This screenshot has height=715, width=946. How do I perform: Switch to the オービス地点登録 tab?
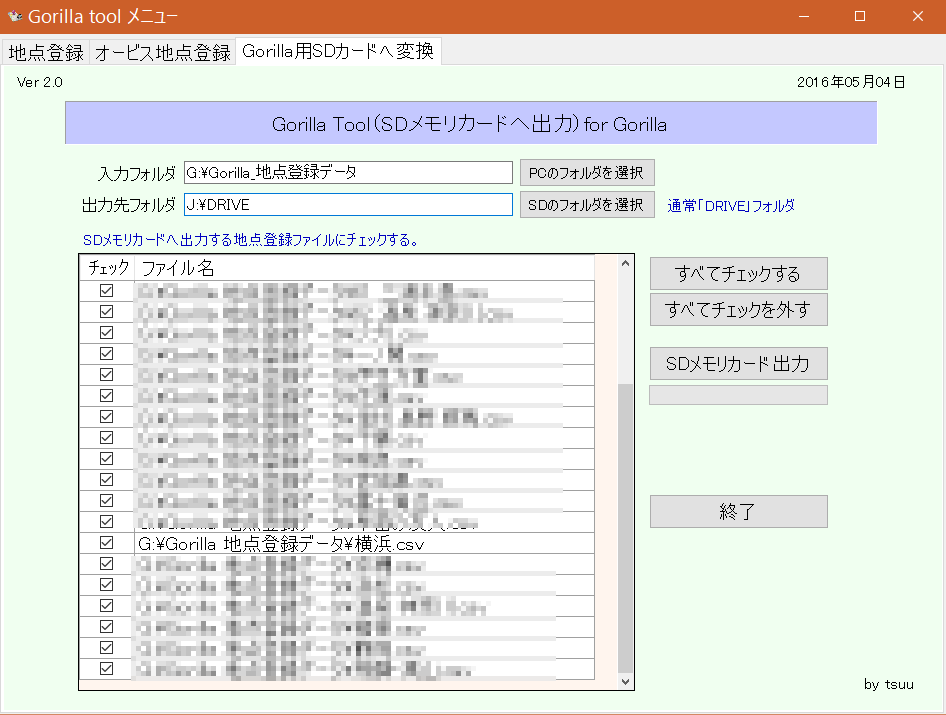pyautogui.click(x=163, y=53)
